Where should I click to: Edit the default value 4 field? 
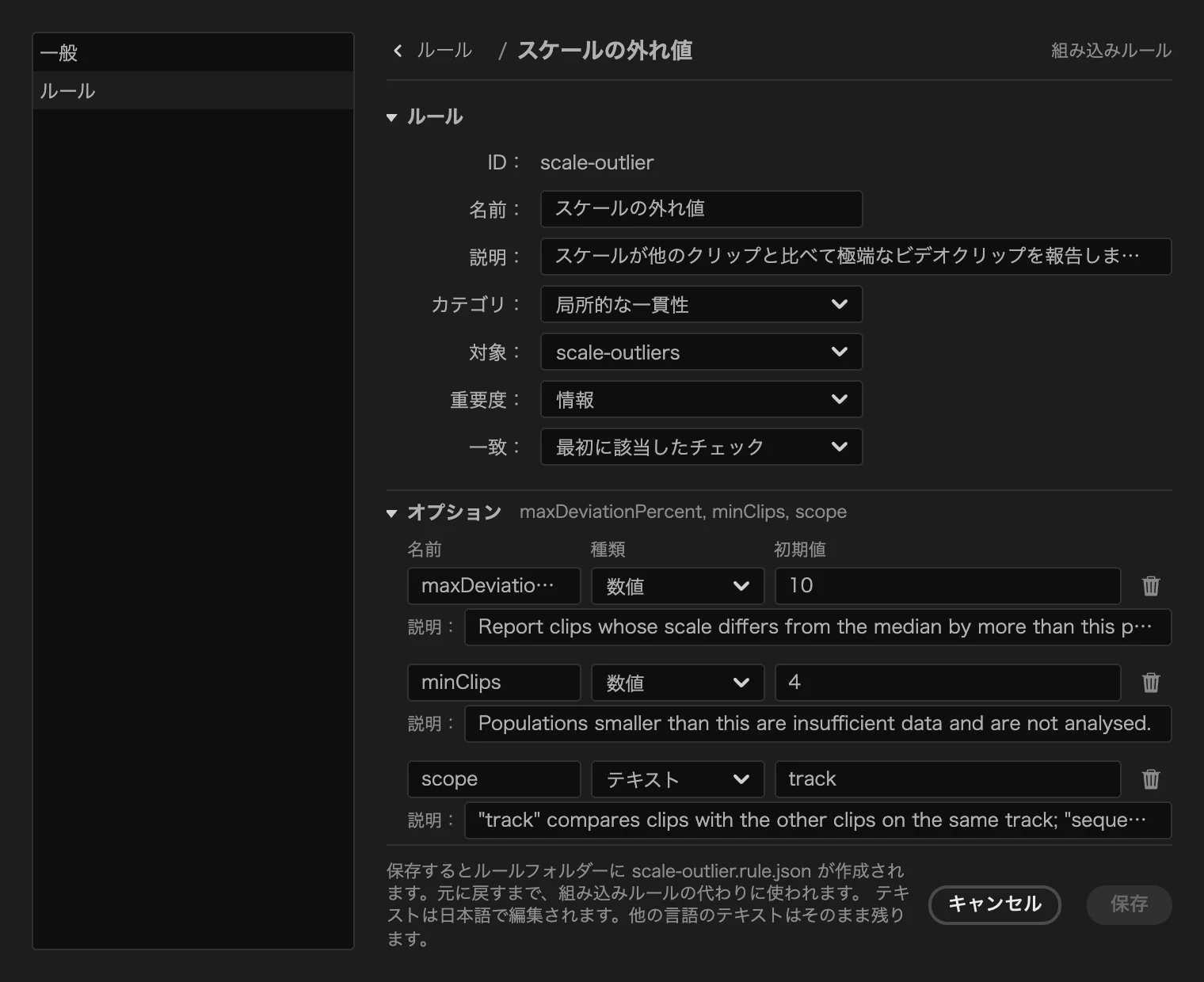[947, 683]
